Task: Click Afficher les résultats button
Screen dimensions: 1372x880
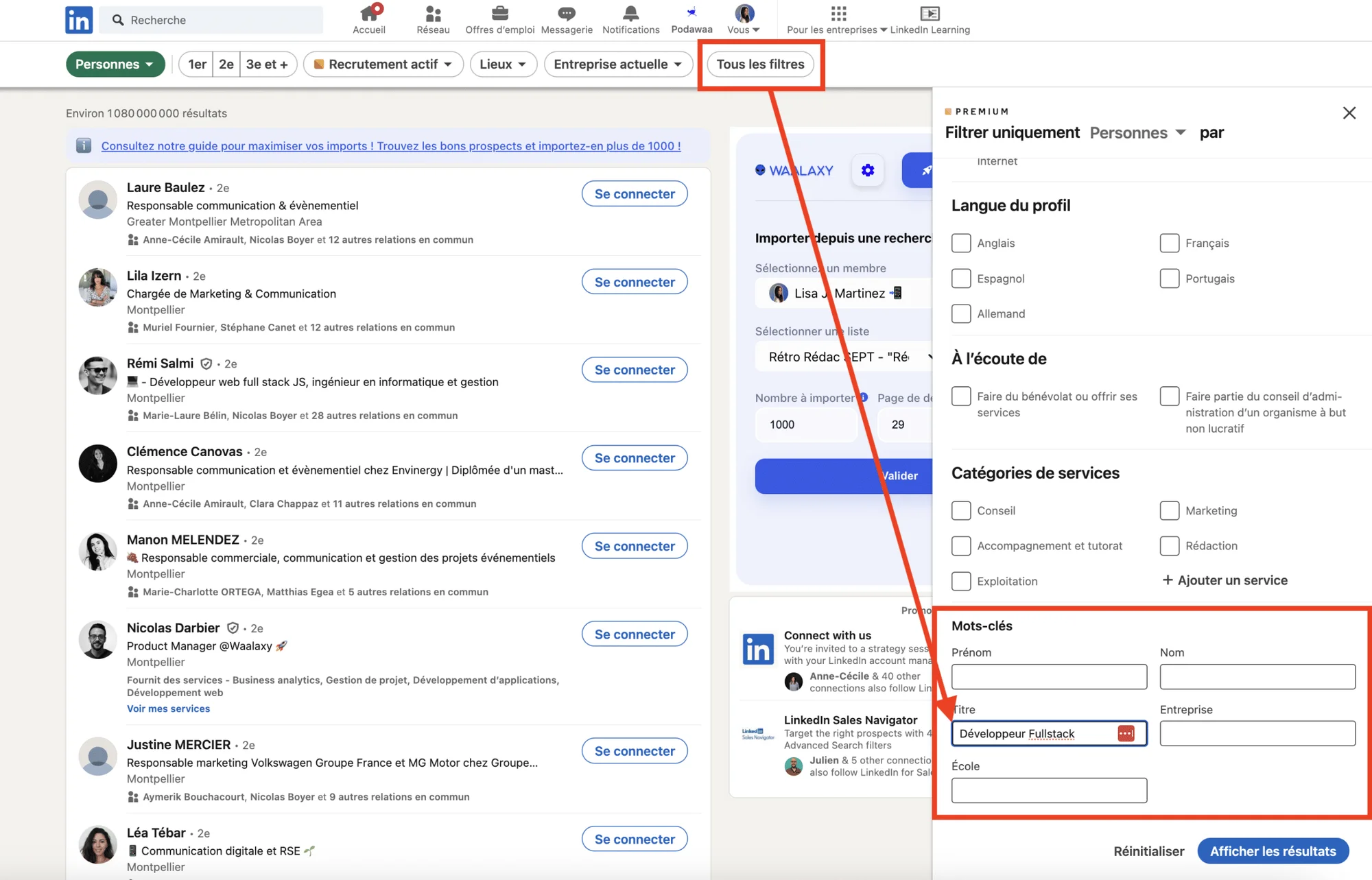Action: [1273, 851]
